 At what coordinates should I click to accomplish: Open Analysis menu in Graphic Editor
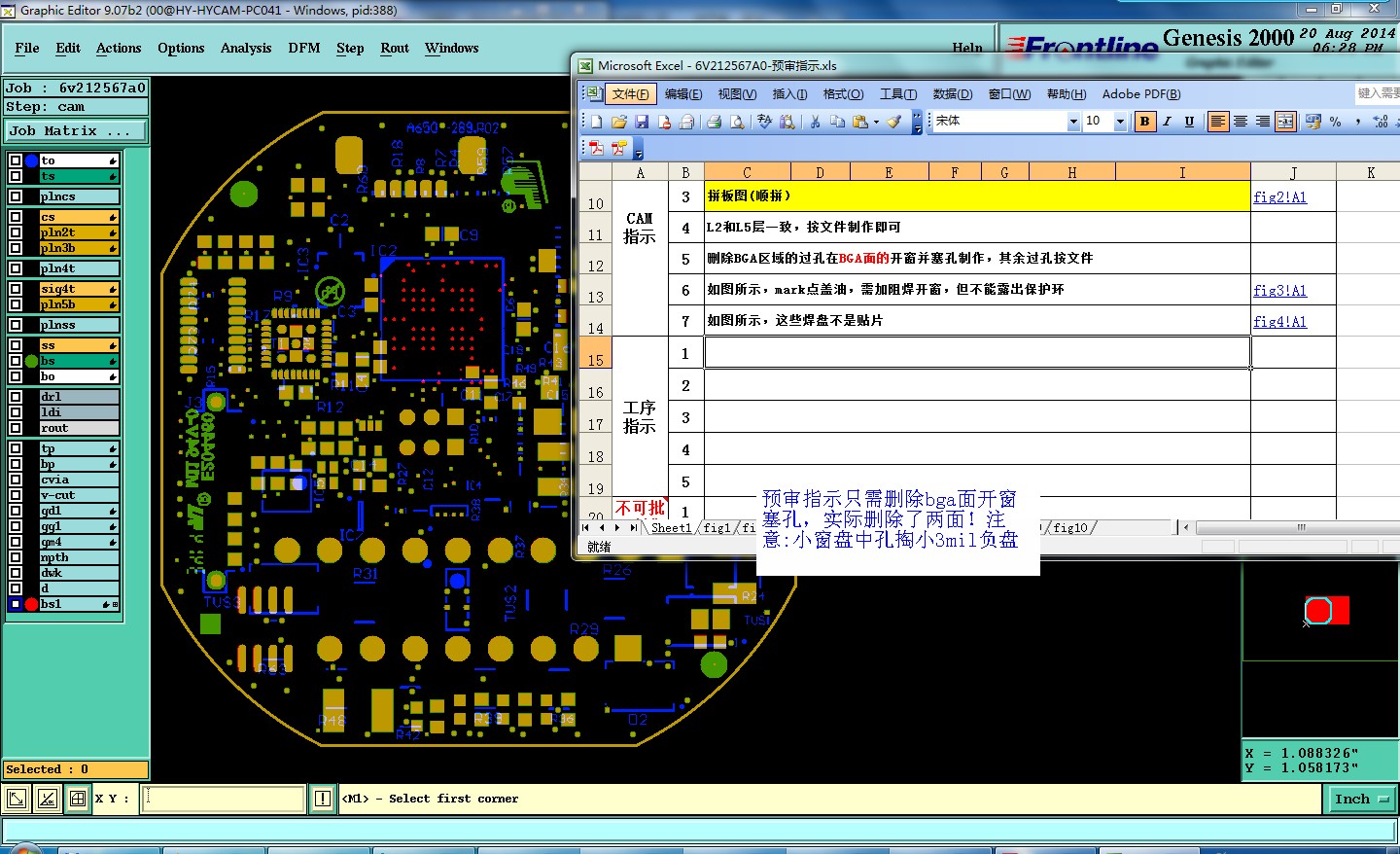[x=246, y=48]
